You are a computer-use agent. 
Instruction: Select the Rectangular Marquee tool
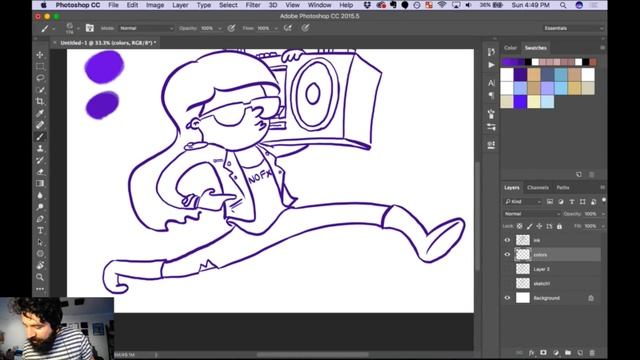(40, 67)
